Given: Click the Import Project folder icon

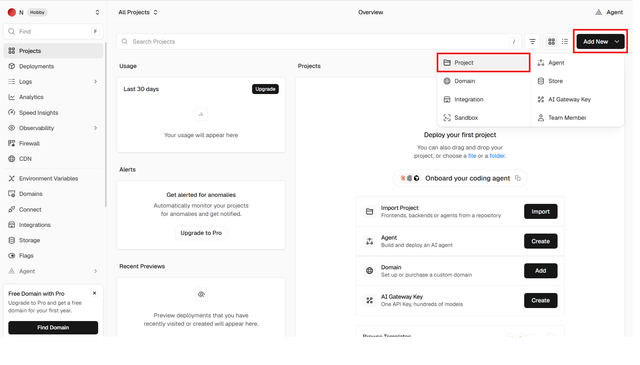Looking at the screenshot, I should pos(369,211).
